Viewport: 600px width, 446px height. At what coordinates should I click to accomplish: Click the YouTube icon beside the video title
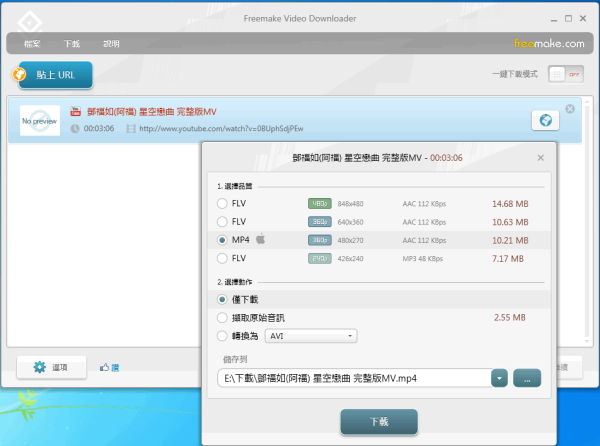pyautogui.click(x=75, y=111)
